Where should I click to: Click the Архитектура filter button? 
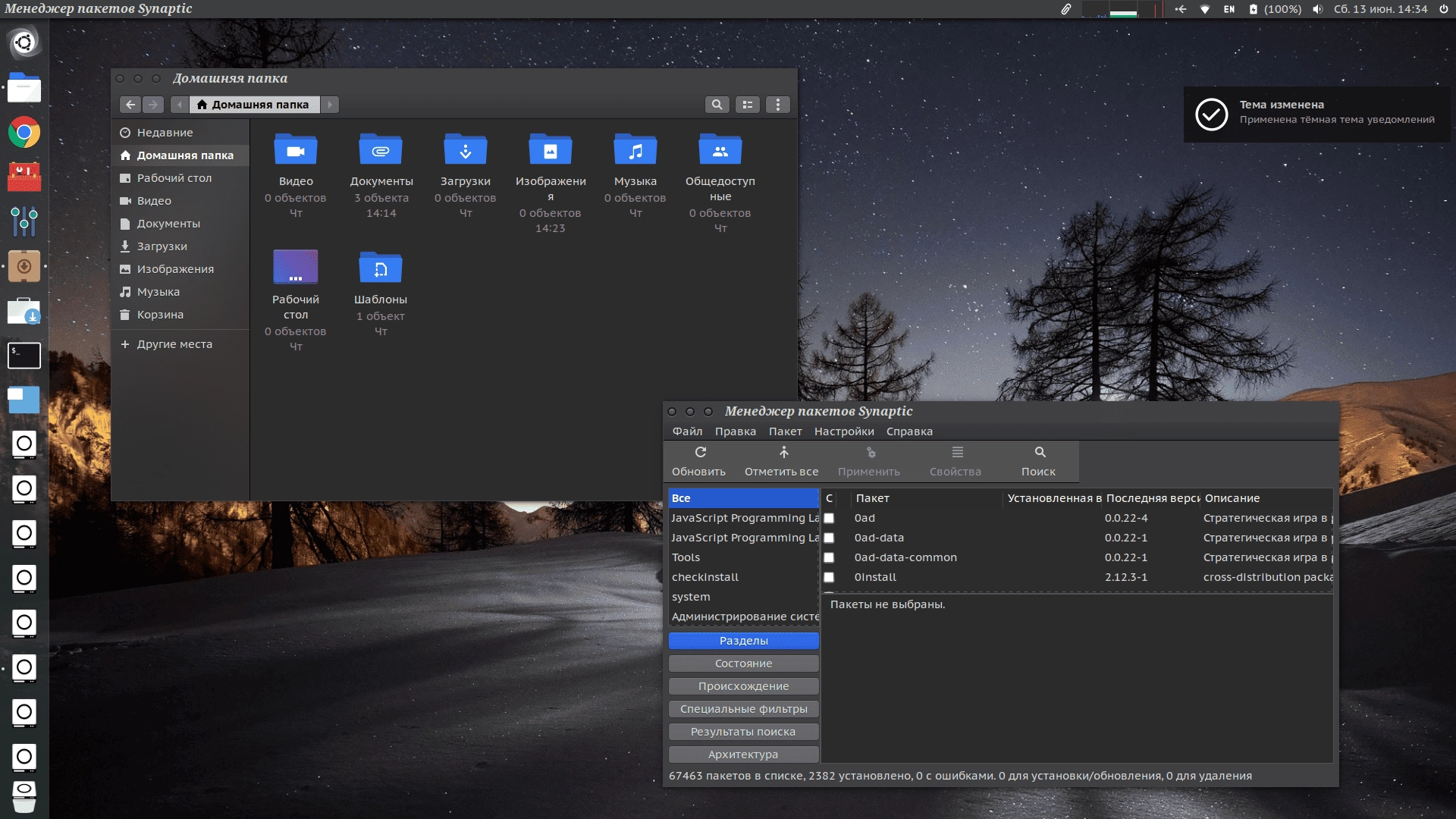point(743,755)
